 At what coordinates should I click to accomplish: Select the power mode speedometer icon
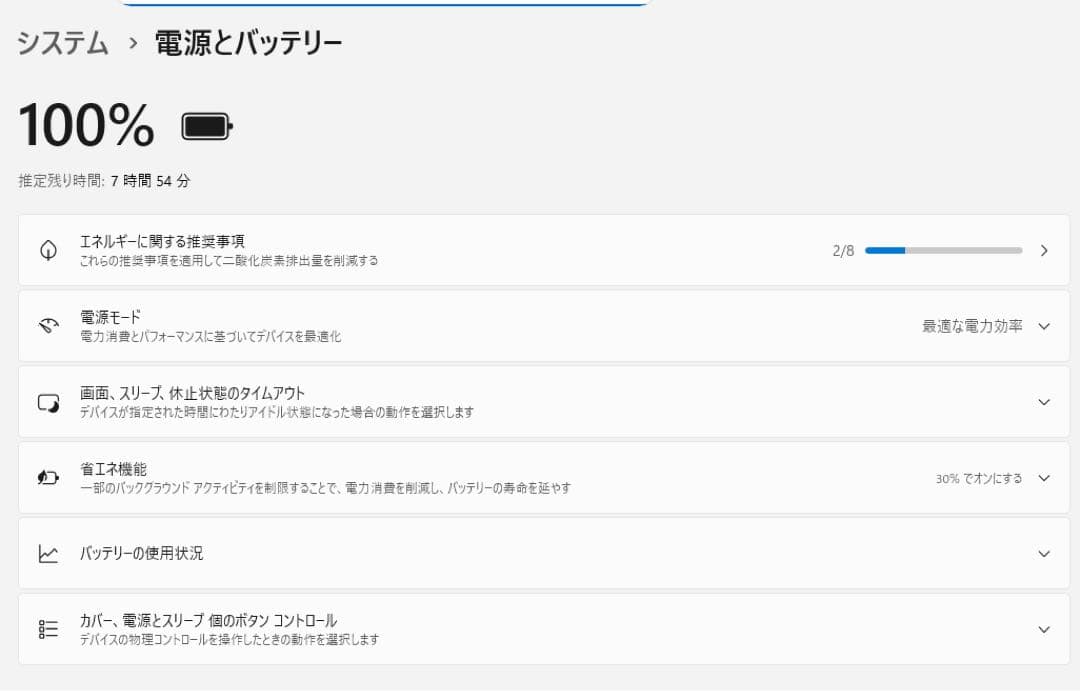pos(47,325)
